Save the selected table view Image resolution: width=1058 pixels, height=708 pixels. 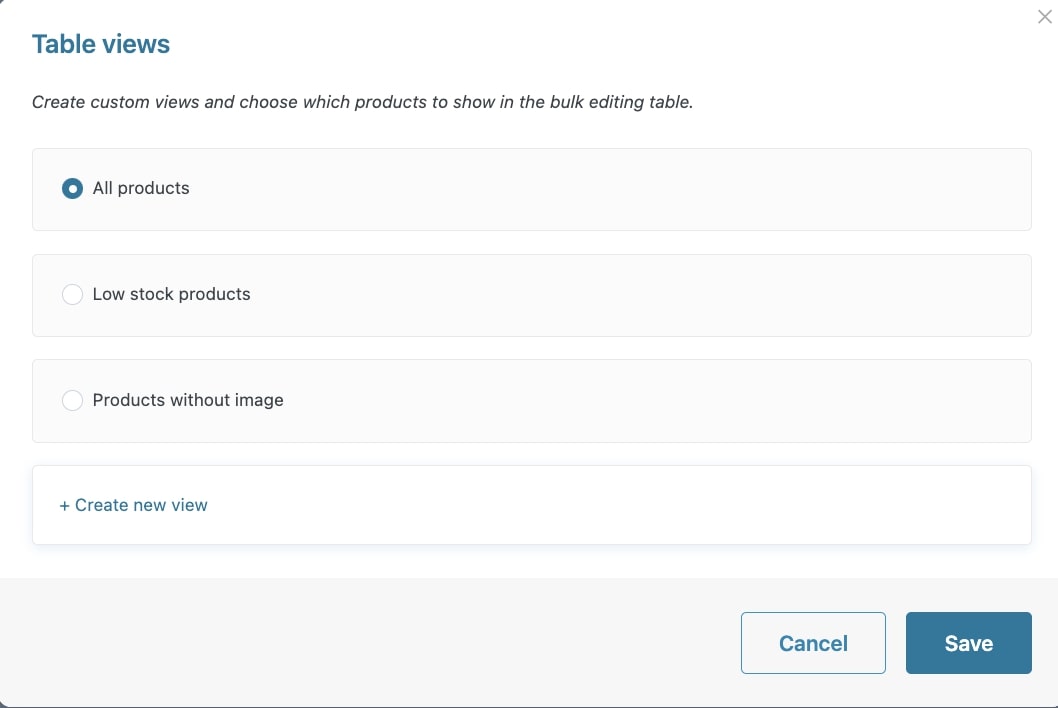pos(968,643)
